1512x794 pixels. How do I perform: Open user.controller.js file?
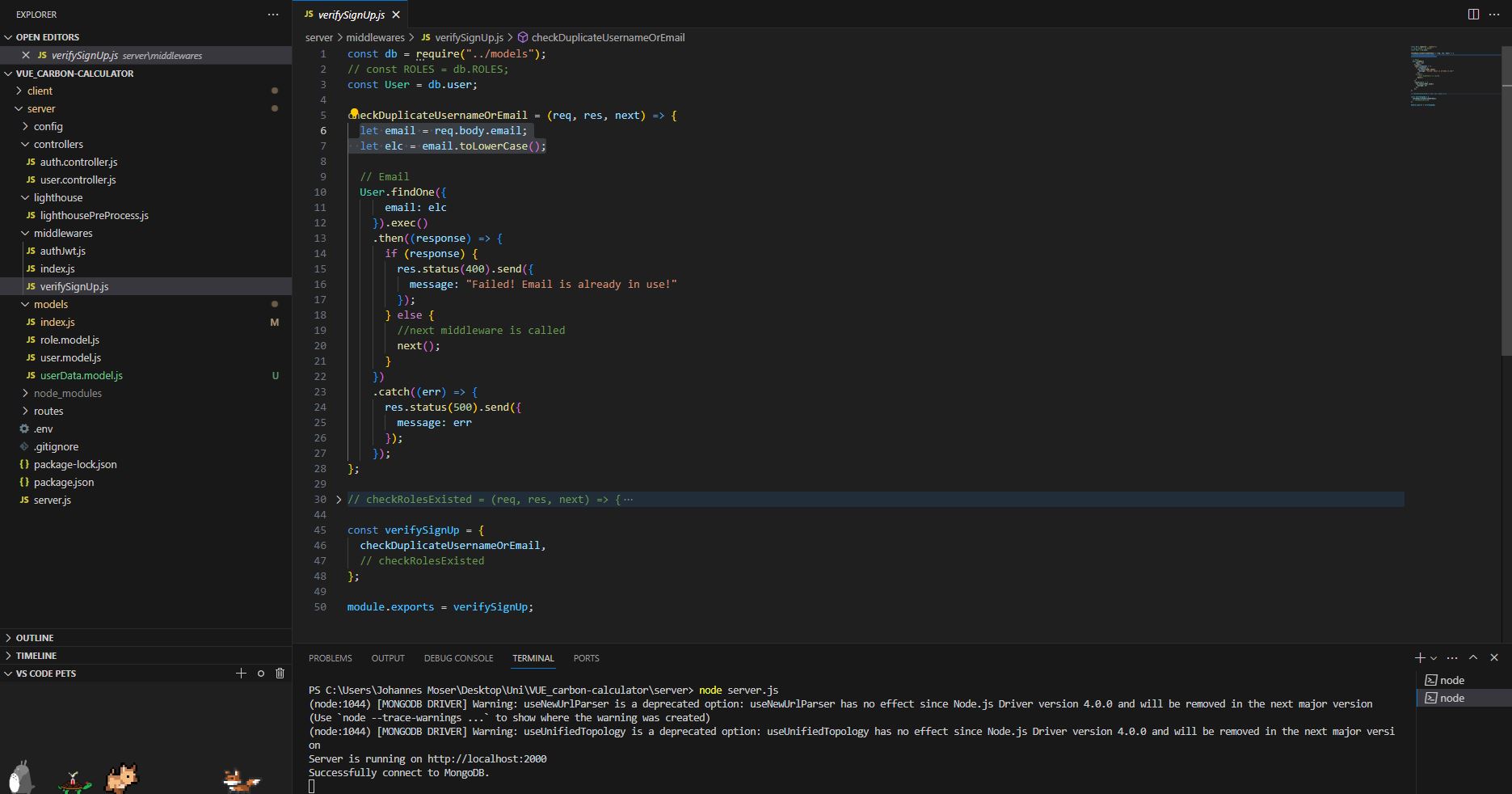tap(145, 179)
